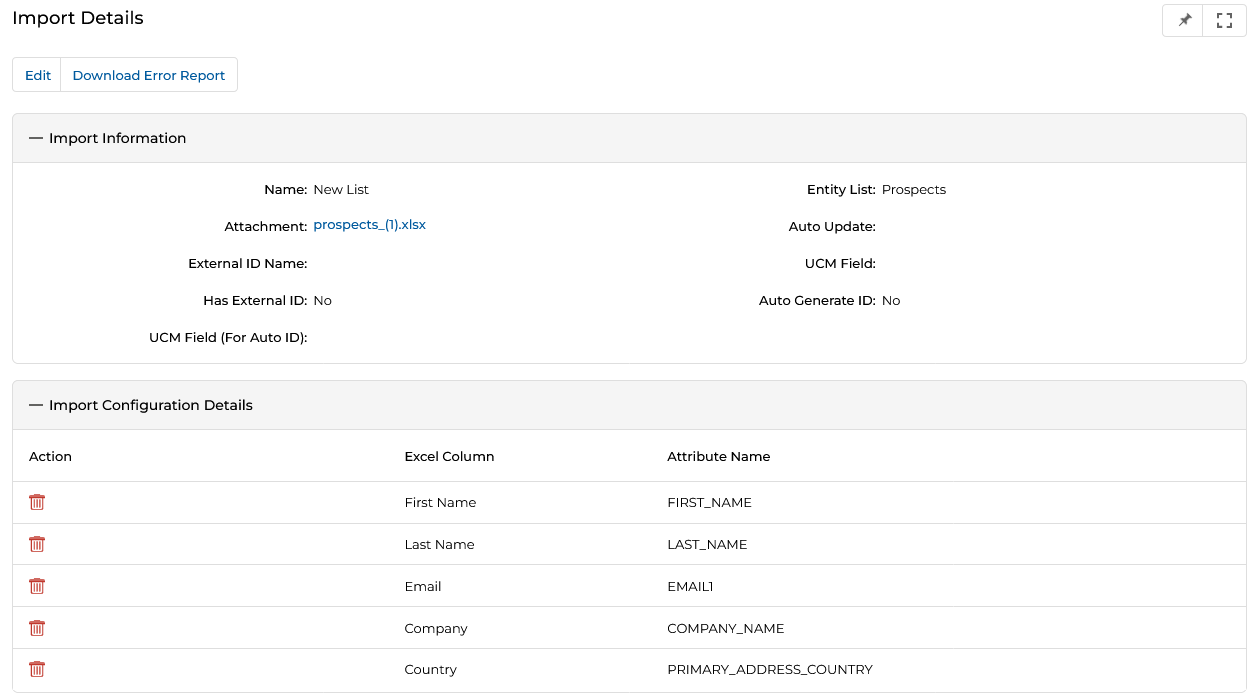This screenshot has height=699, width=1256.
Task: Select the Excel Column header
Action: (x=449, y=456)
